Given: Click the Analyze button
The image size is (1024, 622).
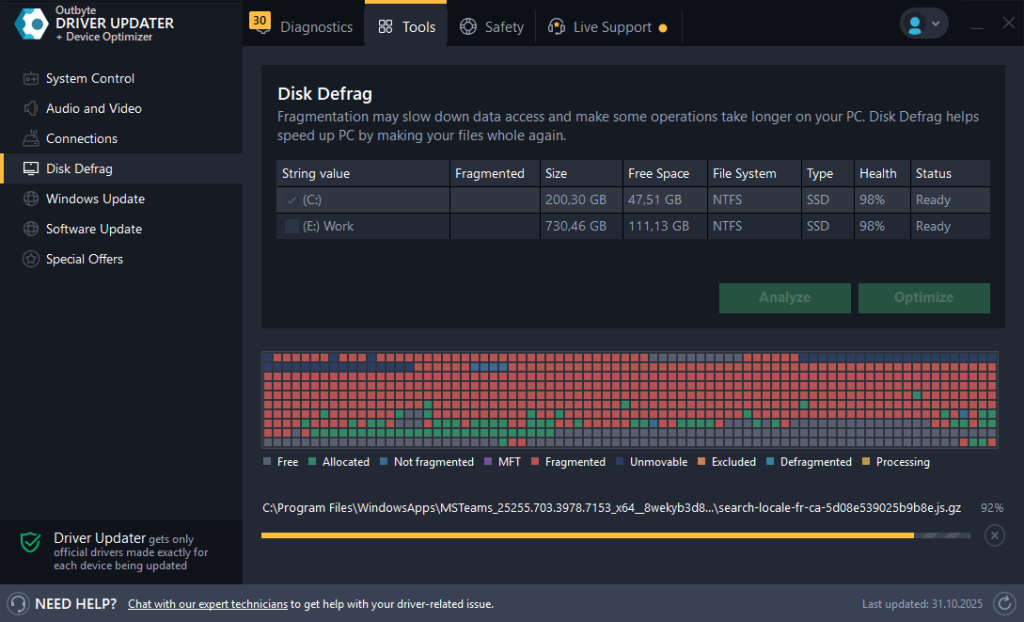Looking at the screenshot, I should [784, 298].
